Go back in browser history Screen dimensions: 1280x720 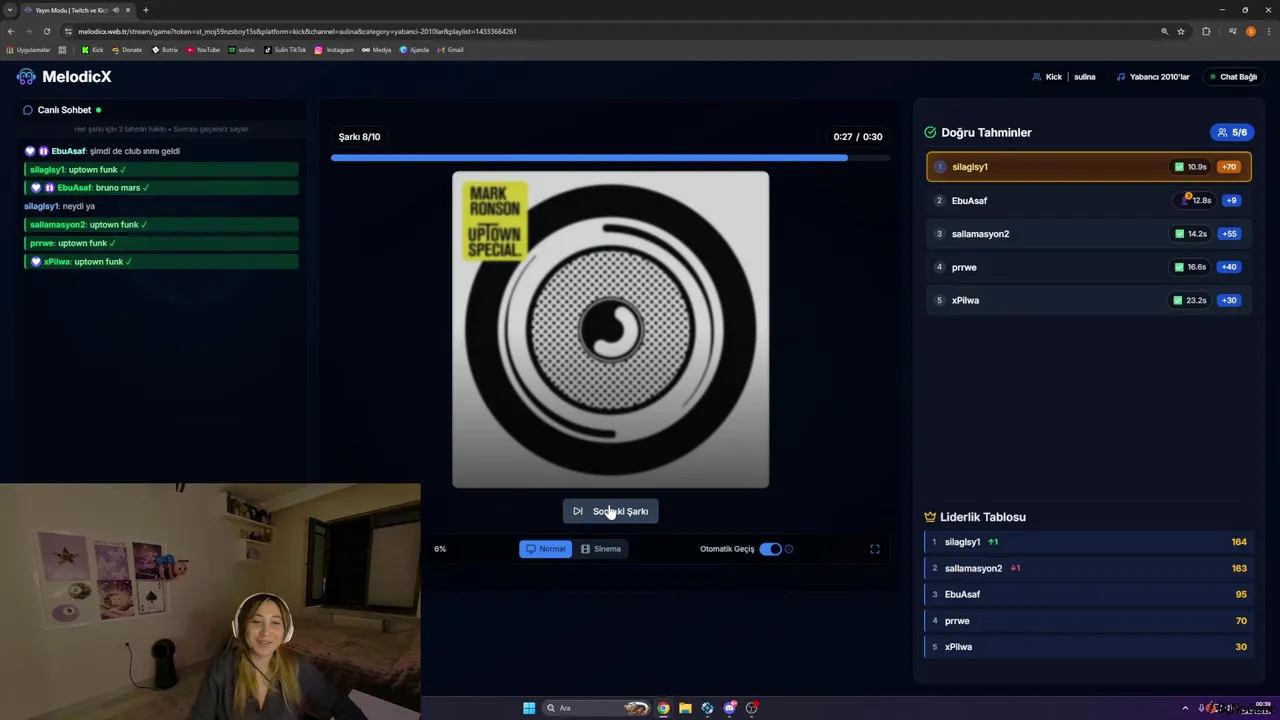pos(11,31)
